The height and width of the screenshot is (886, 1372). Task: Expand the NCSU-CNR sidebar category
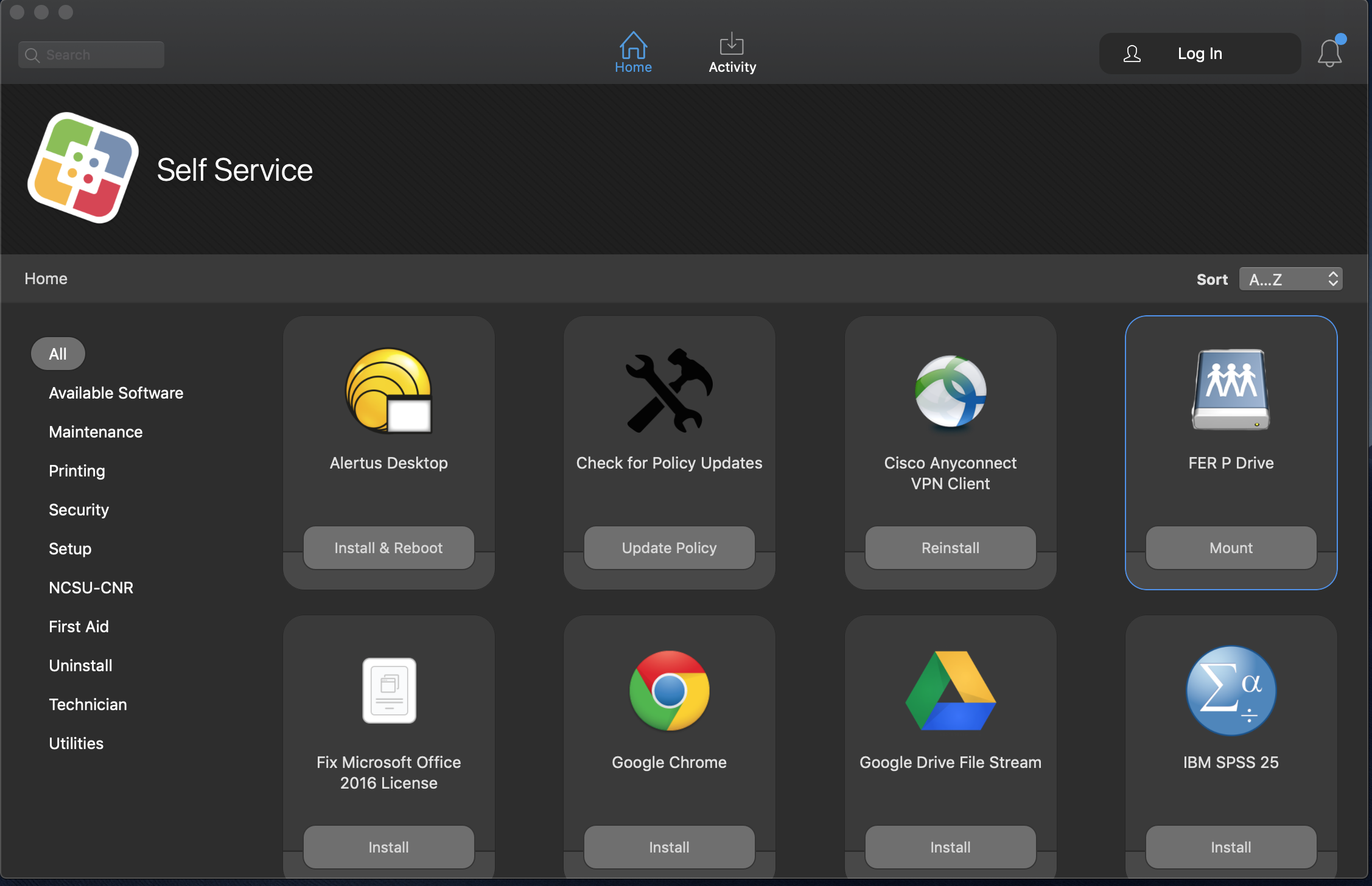[92, 587]
